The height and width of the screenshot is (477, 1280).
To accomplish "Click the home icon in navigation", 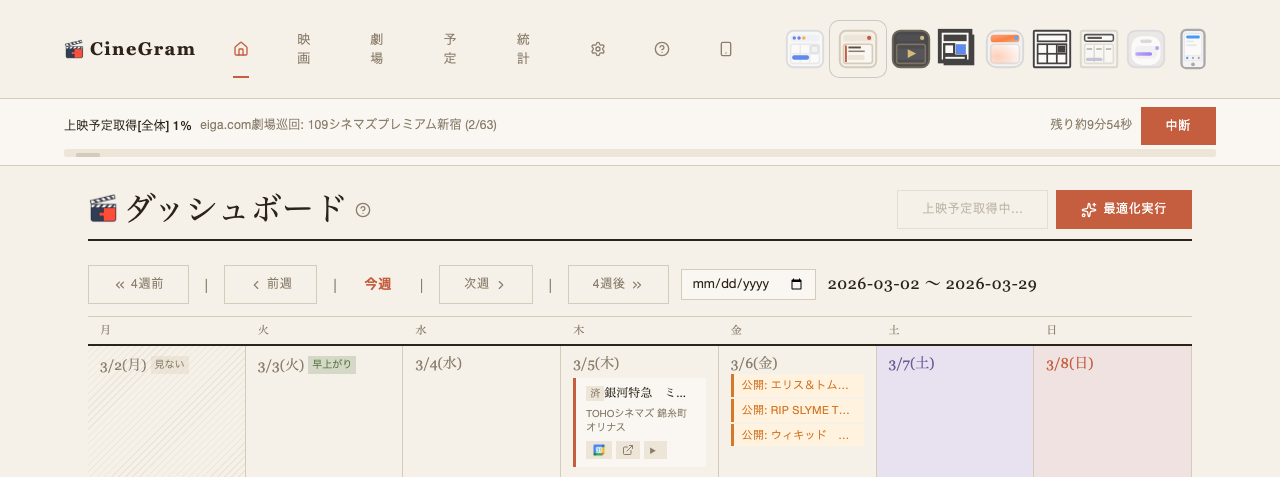I will pyautogui.click(x=240, y=49).
